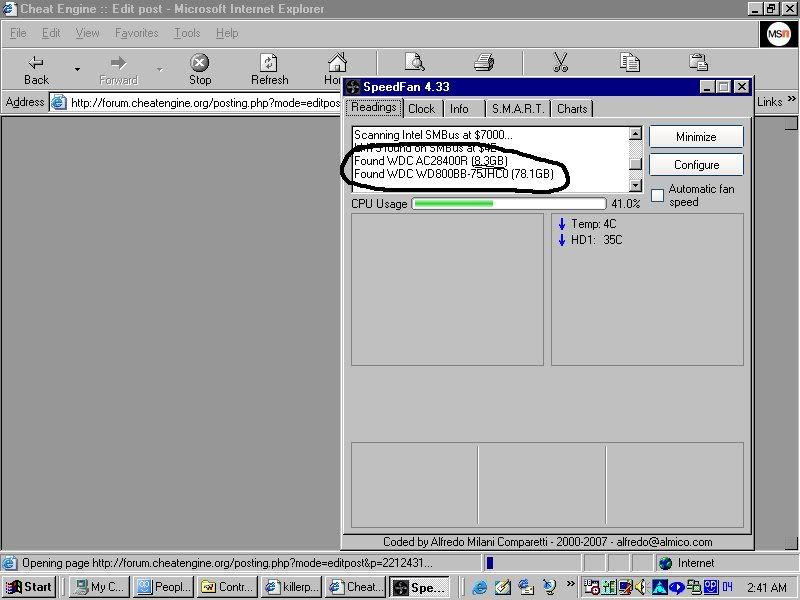The width and height of the screenshot is (800, 600).
Task: Click the SpeedFan fan icon in title bar
Action: (353, 87)
